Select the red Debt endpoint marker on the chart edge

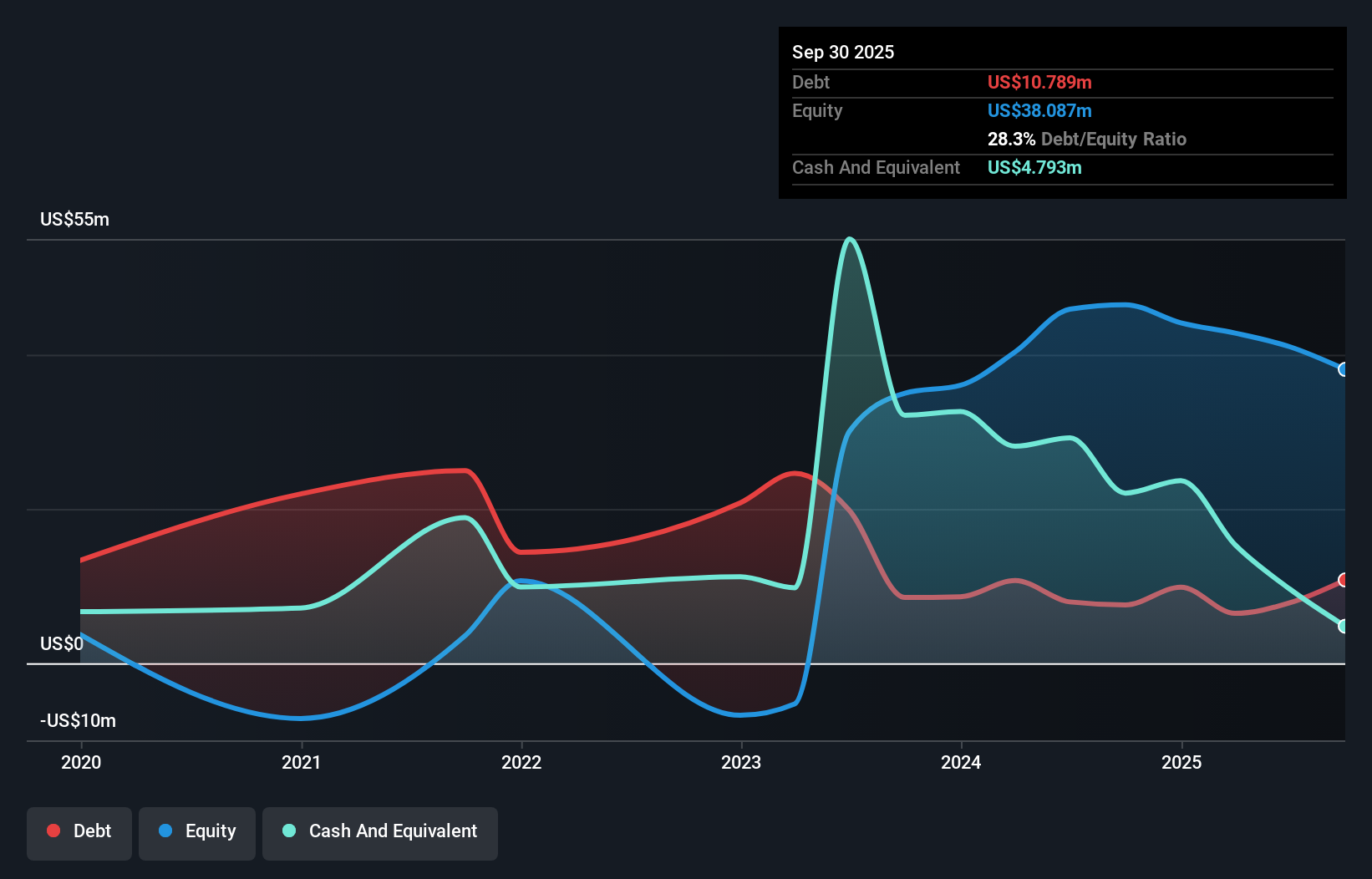(x=1343, y=579)
